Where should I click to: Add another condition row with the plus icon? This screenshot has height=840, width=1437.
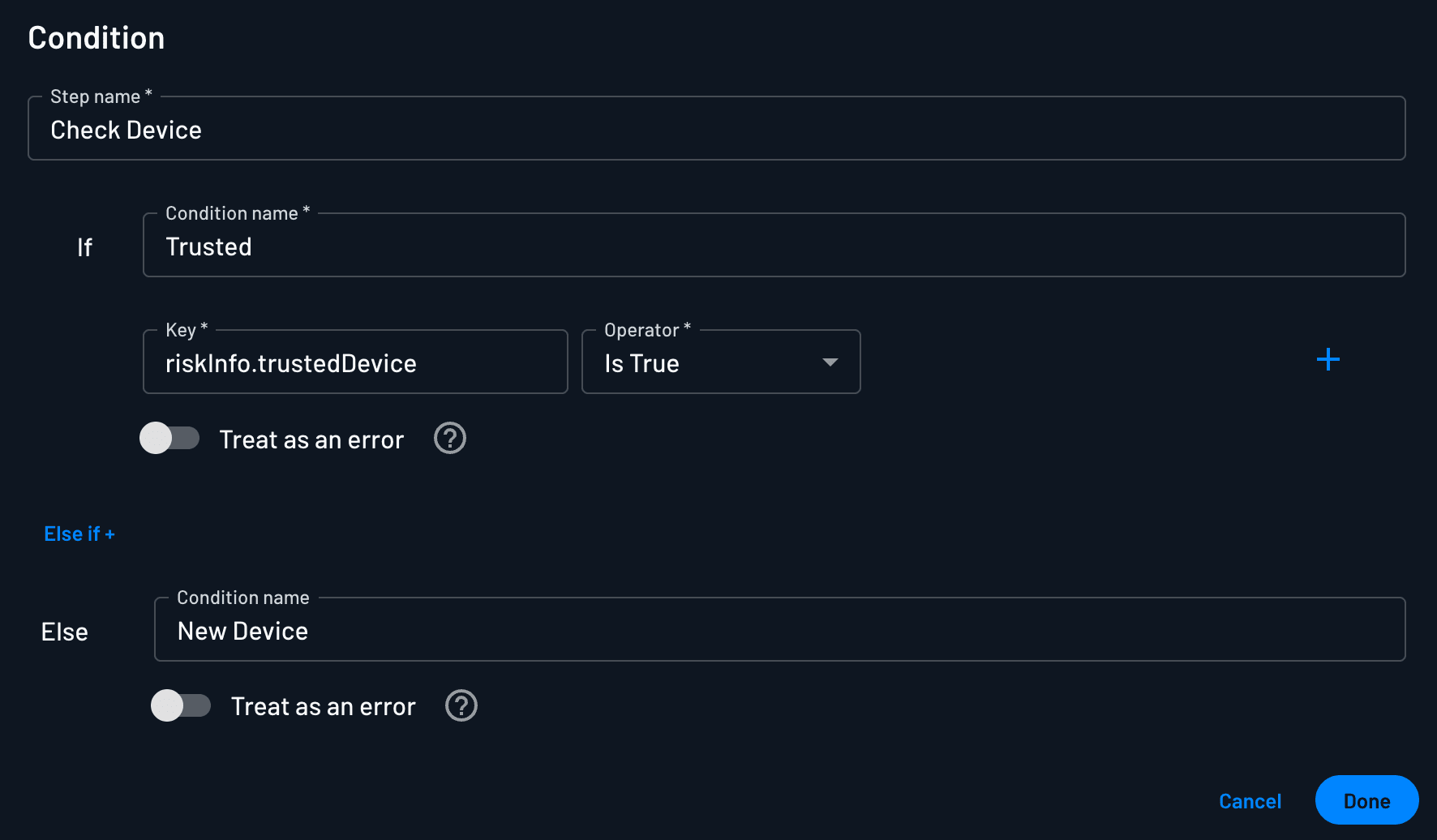coord(1328,360)
